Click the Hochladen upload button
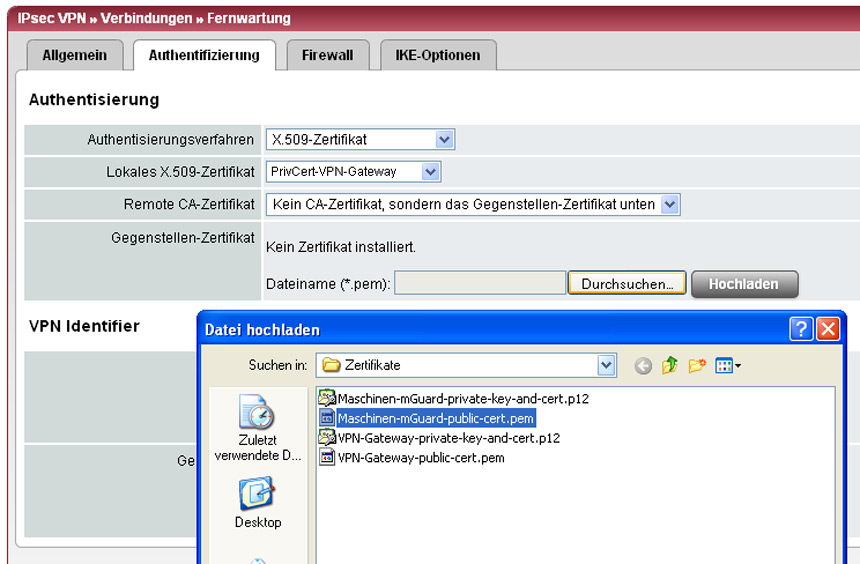Viewport: 860px width, 564px height. (744, 284)
